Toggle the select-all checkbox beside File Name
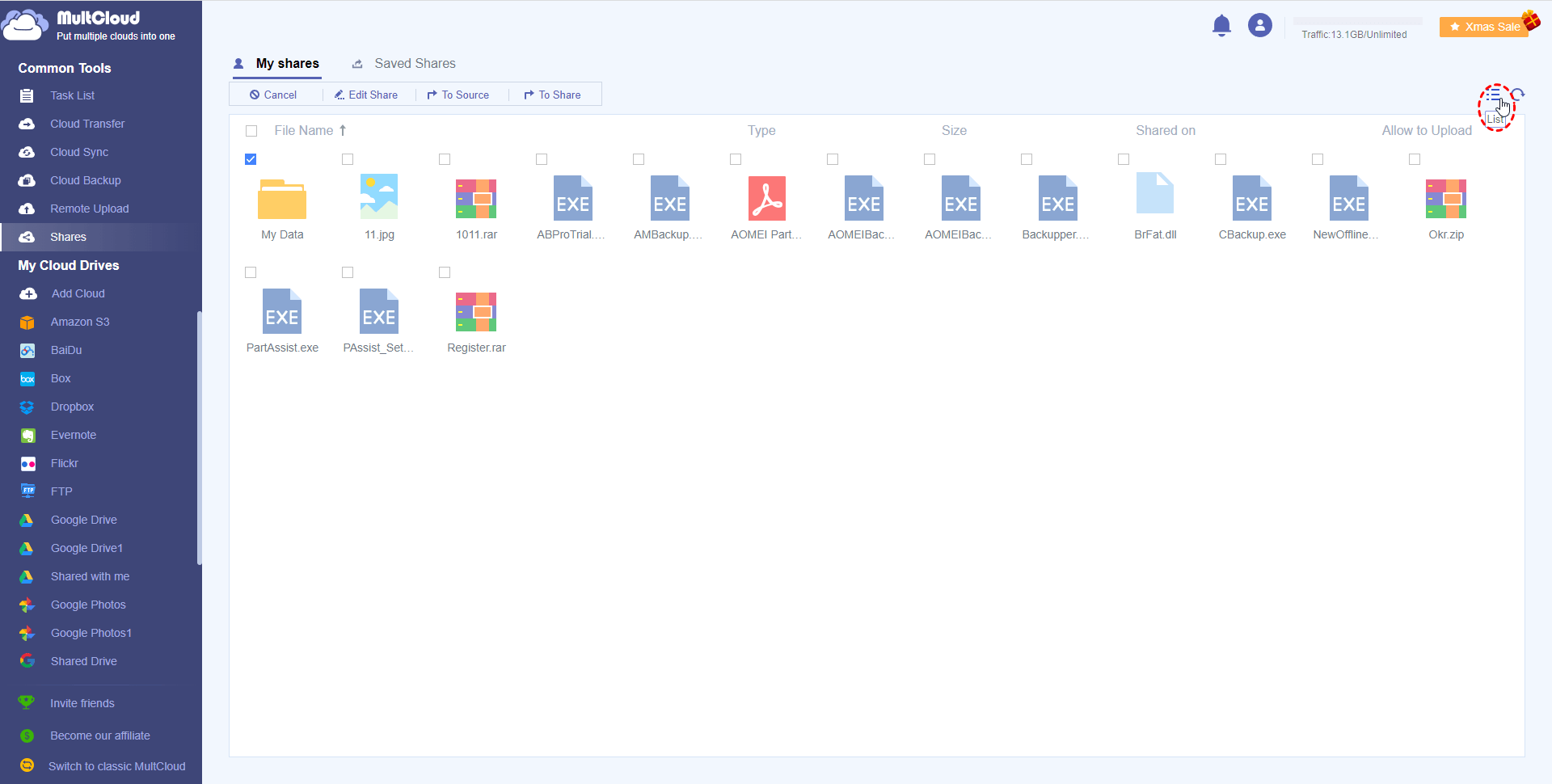The height and width of the screenshot is (784, 1552). tap(251, 131)
